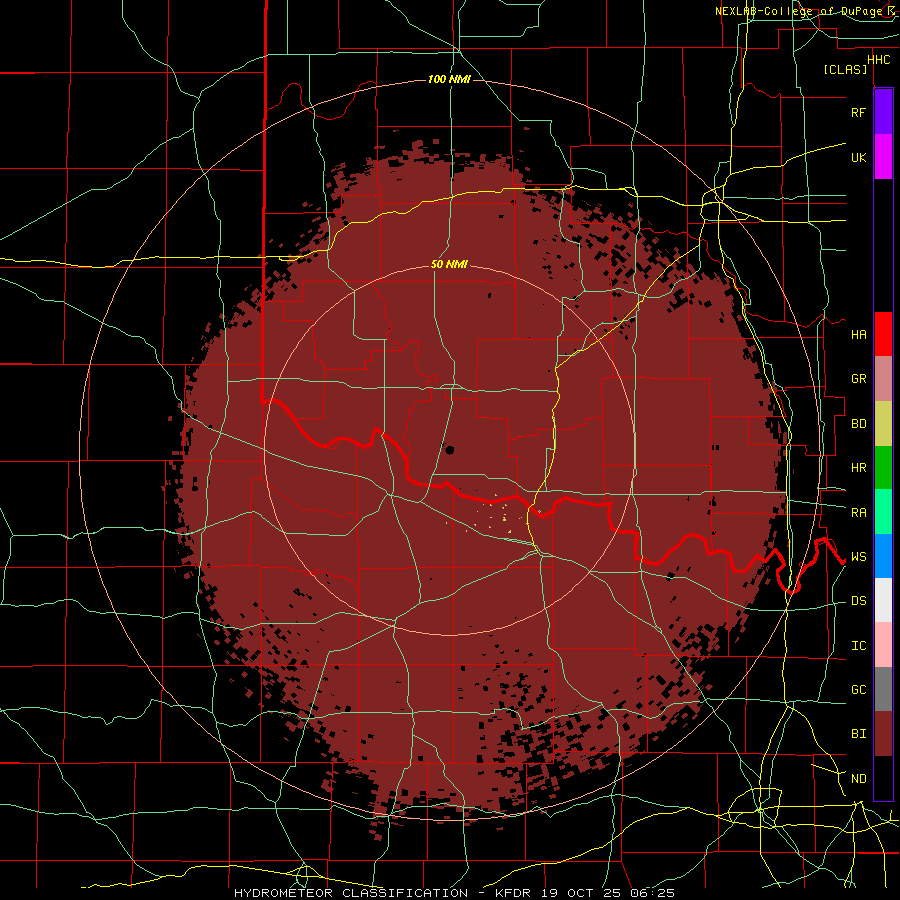Click the 06:25 timestamp
The height and width of the screenshot is (900, 900).
[651, 893]
